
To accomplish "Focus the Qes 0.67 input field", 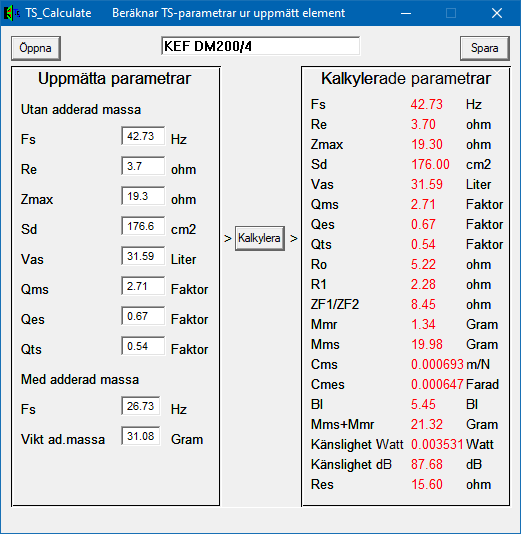I will point(143,316).
